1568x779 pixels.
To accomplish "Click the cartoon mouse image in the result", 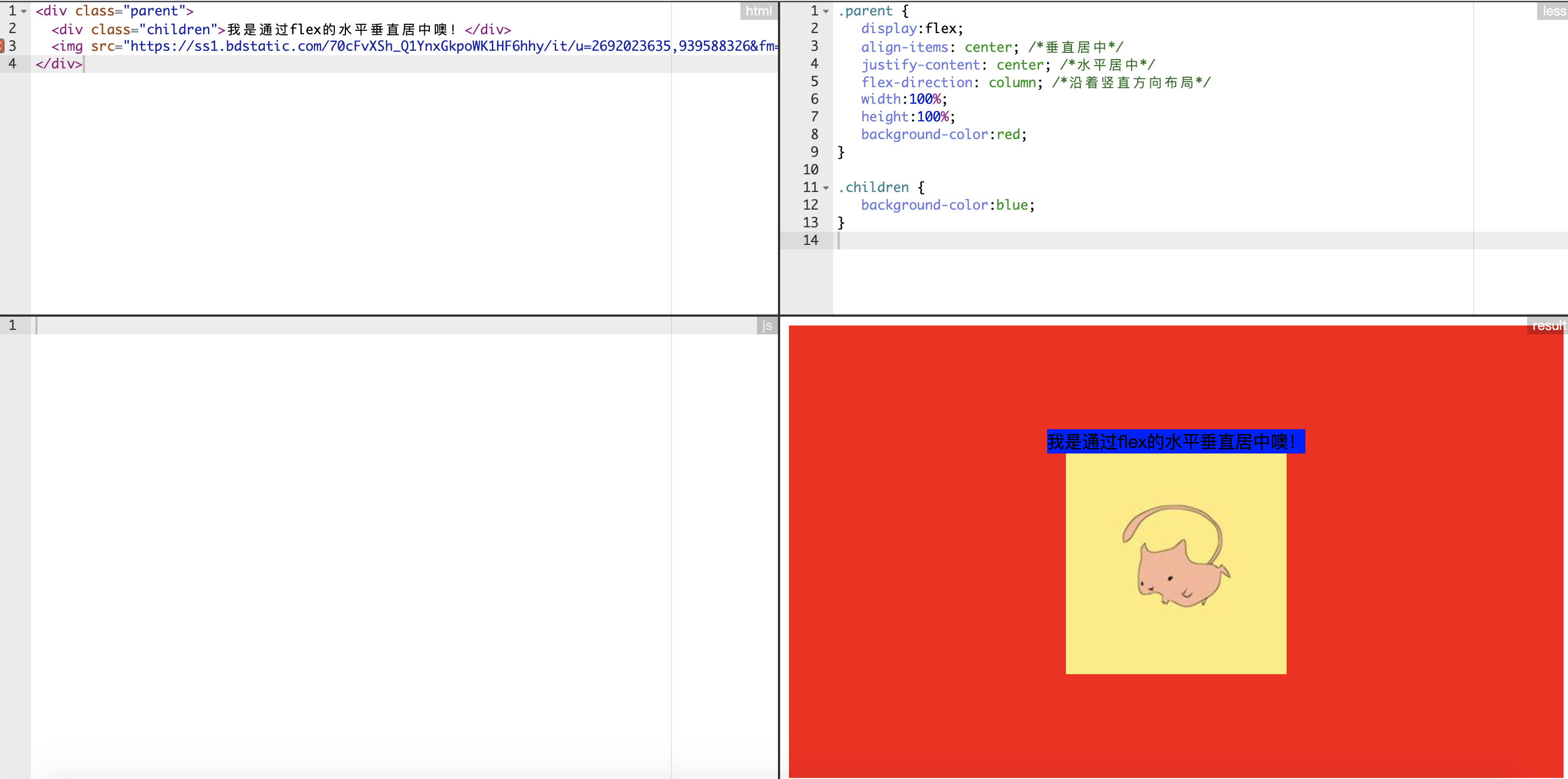I will pyautogui.click(x=1175, y=563).
